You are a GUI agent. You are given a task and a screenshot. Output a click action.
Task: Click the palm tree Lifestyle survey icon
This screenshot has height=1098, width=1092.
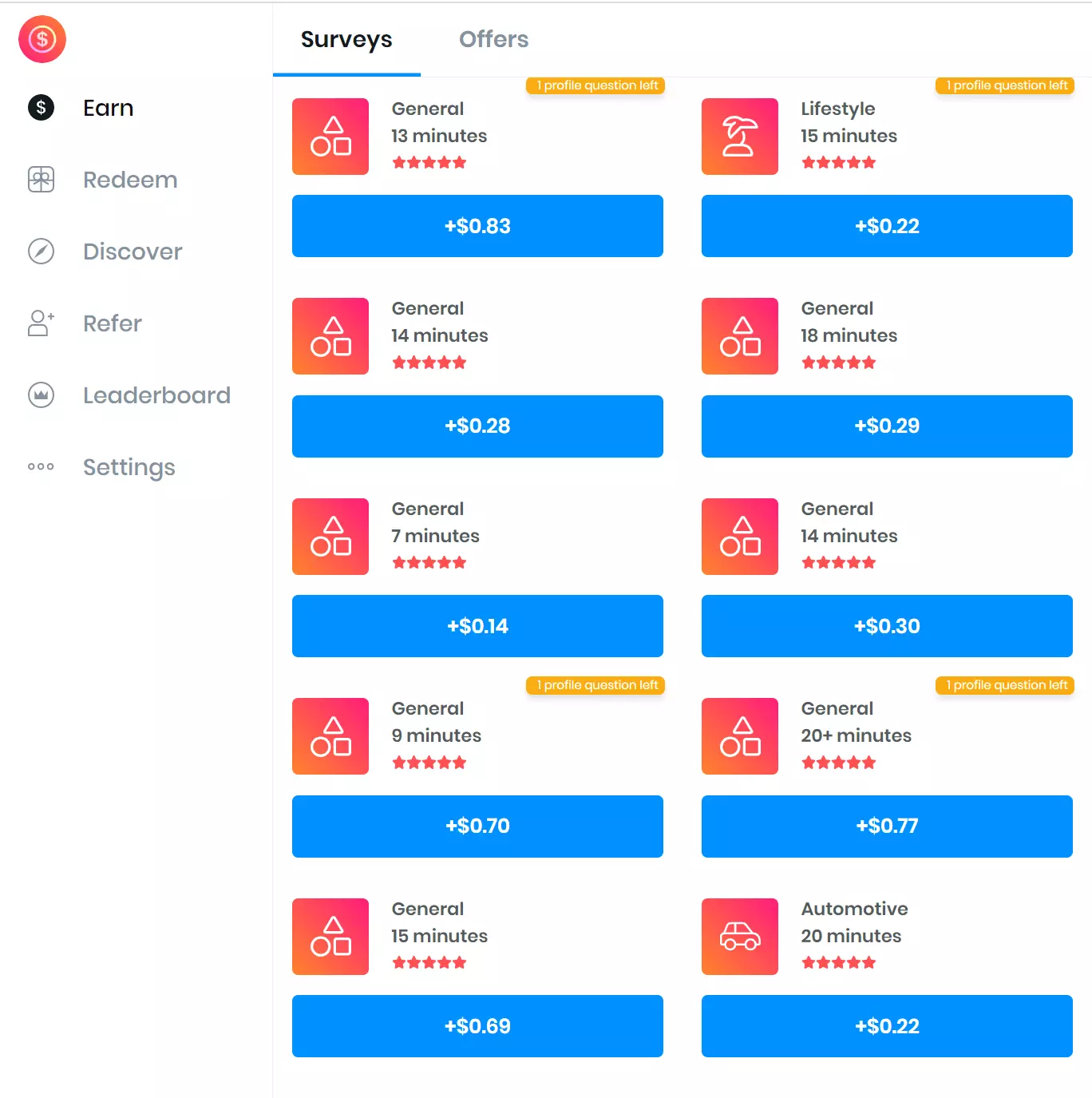(x=740, y=137)
